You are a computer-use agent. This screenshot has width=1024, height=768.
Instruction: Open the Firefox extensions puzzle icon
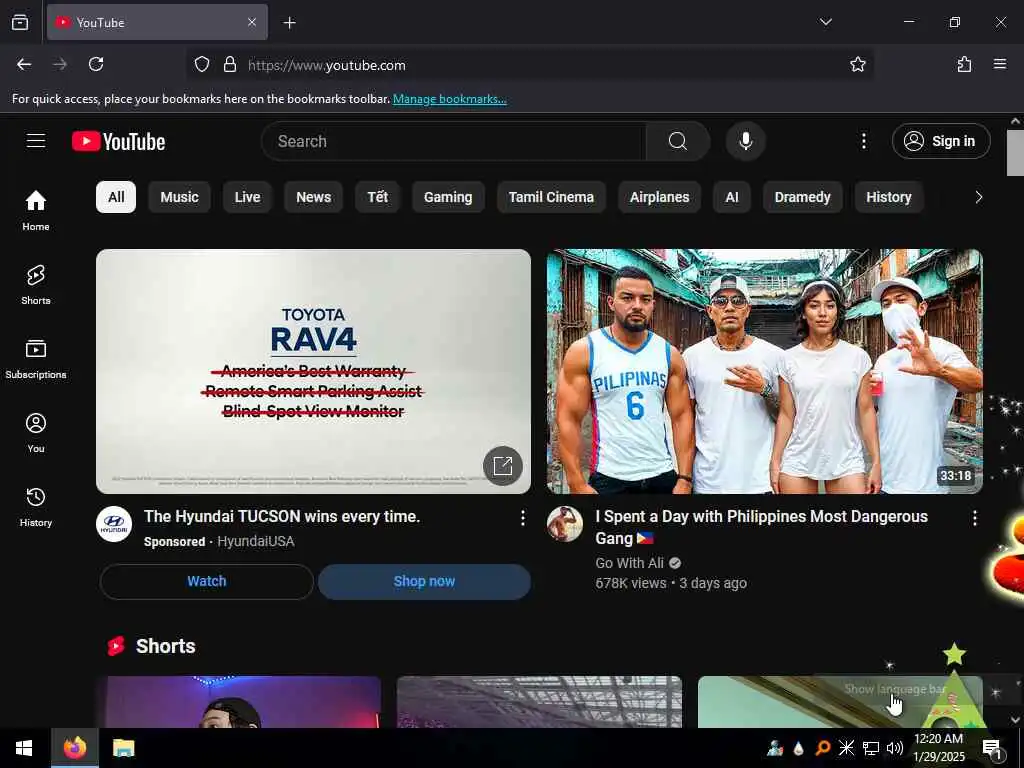tap(964, 64)
